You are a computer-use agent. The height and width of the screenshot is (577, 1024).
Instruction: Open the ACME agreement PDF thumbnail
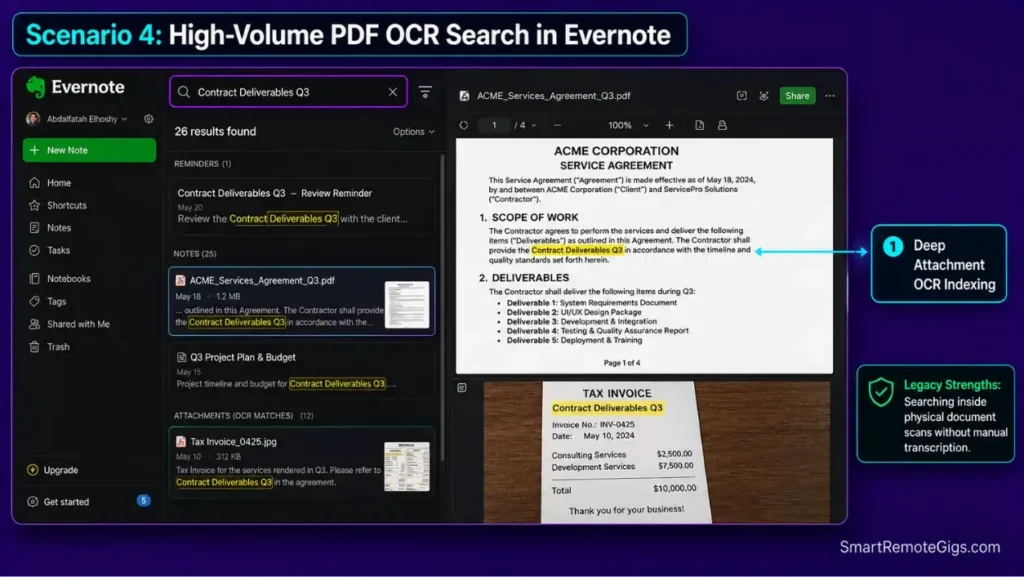pyautogui.click(x=406, y=304)
